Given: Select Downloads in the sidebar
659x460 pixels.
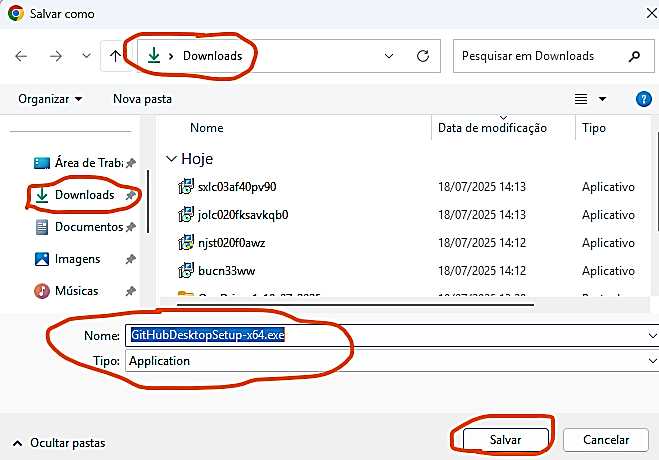Looking at the screenshot, I should pyautogui.click(x=84, y=196).
